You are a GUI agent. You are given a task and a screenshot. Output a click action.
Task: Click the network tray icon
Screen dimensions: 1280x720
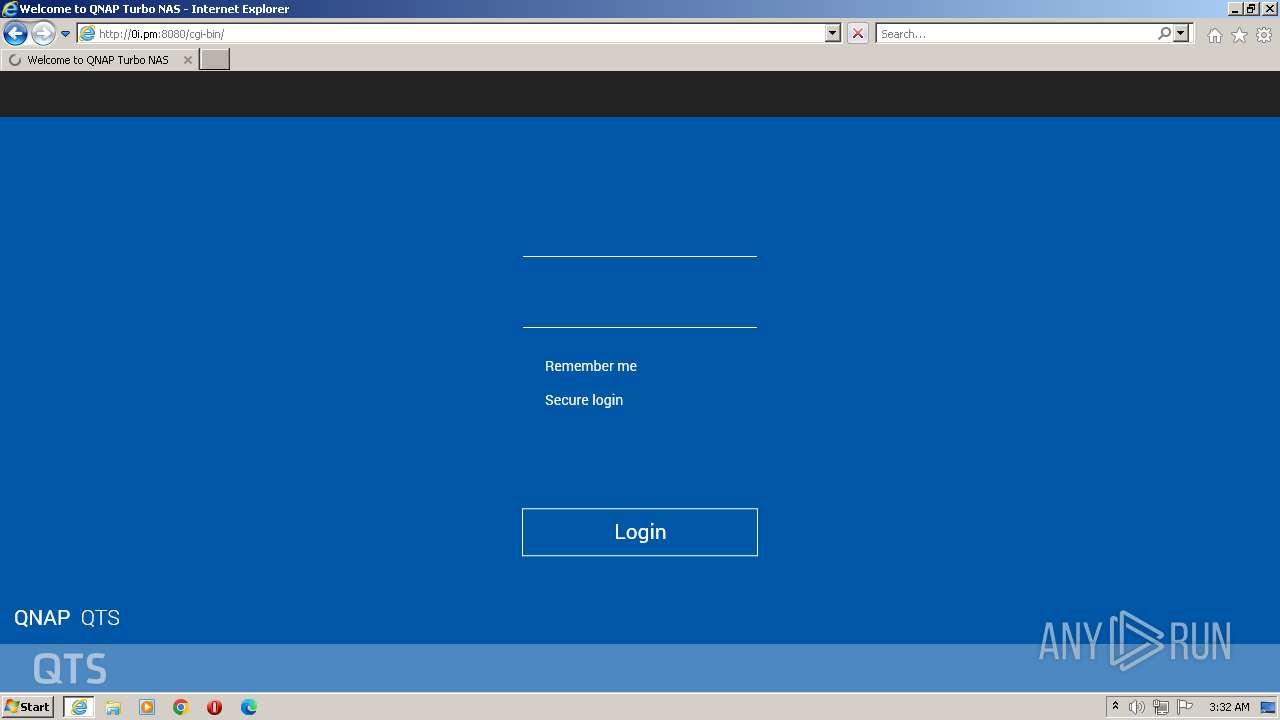(x=1161, y=707)
